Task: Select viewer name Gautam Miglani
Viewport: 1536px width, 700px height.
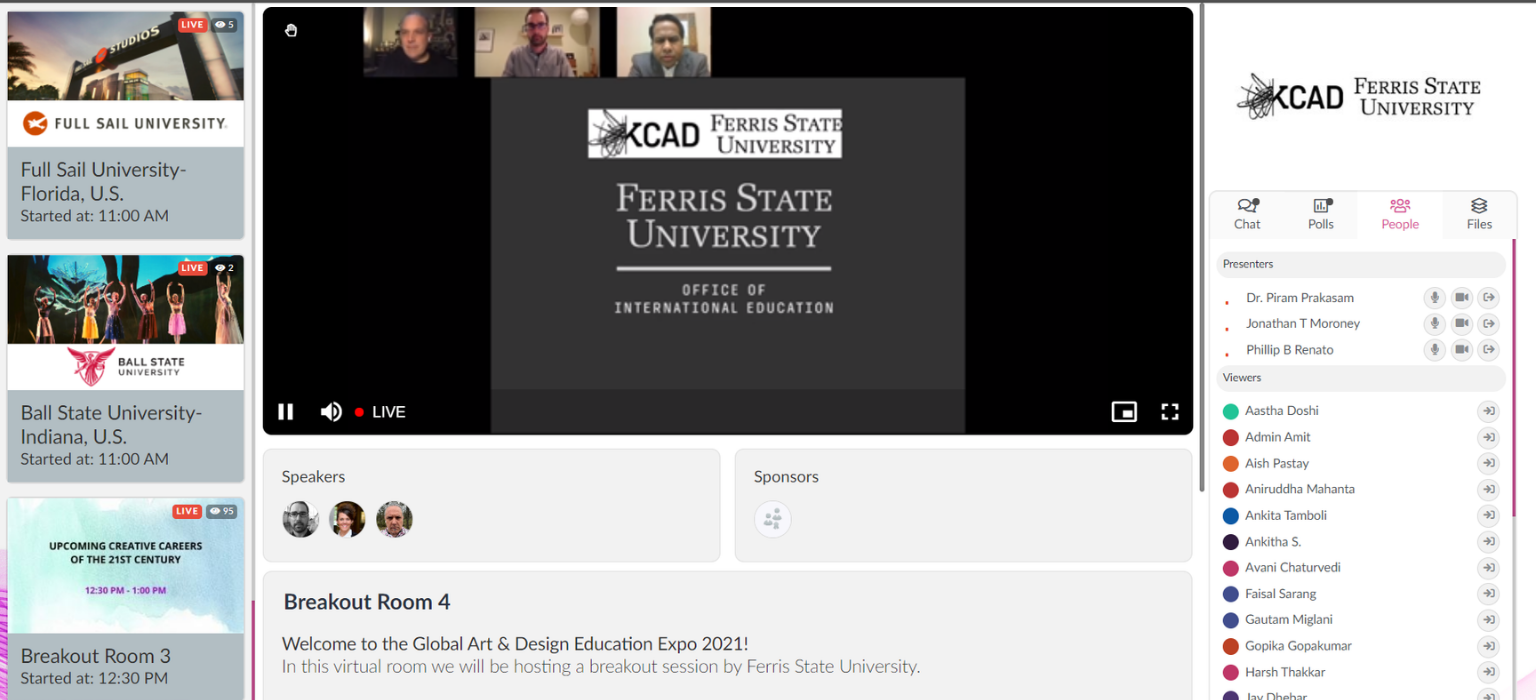Action: tap(1289, 619)
